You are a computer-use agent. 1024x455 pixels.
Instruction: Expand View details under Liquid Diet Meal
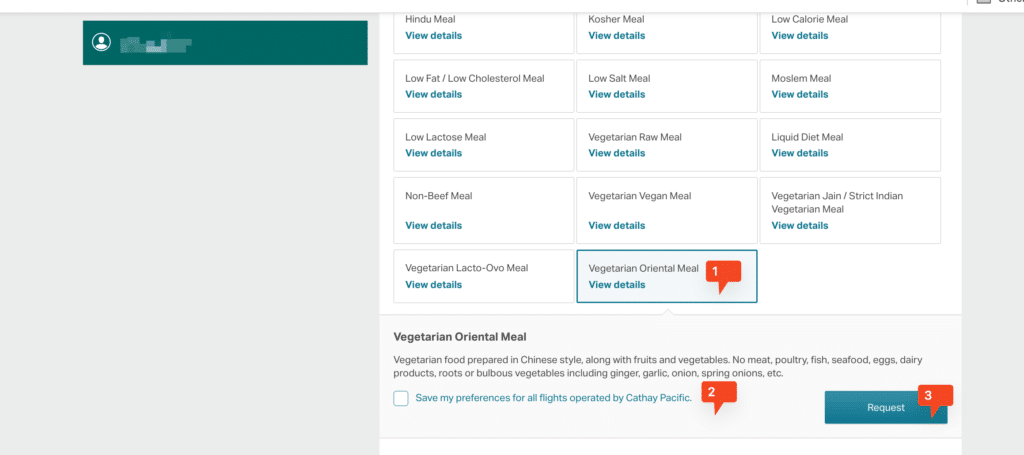click(799, 153)
